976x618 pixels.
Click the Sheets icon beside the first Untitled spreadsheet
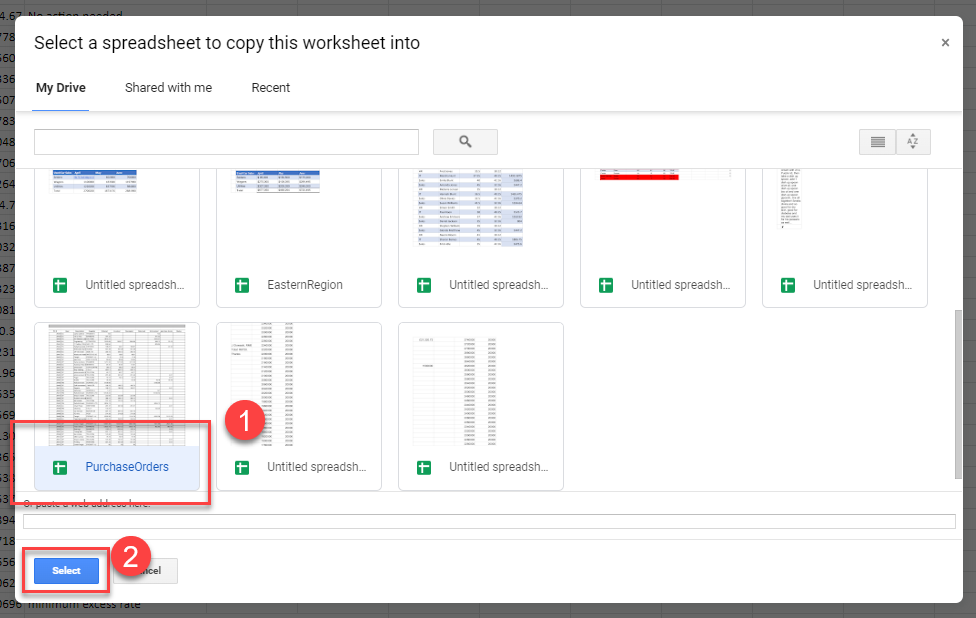click(61, 284)
